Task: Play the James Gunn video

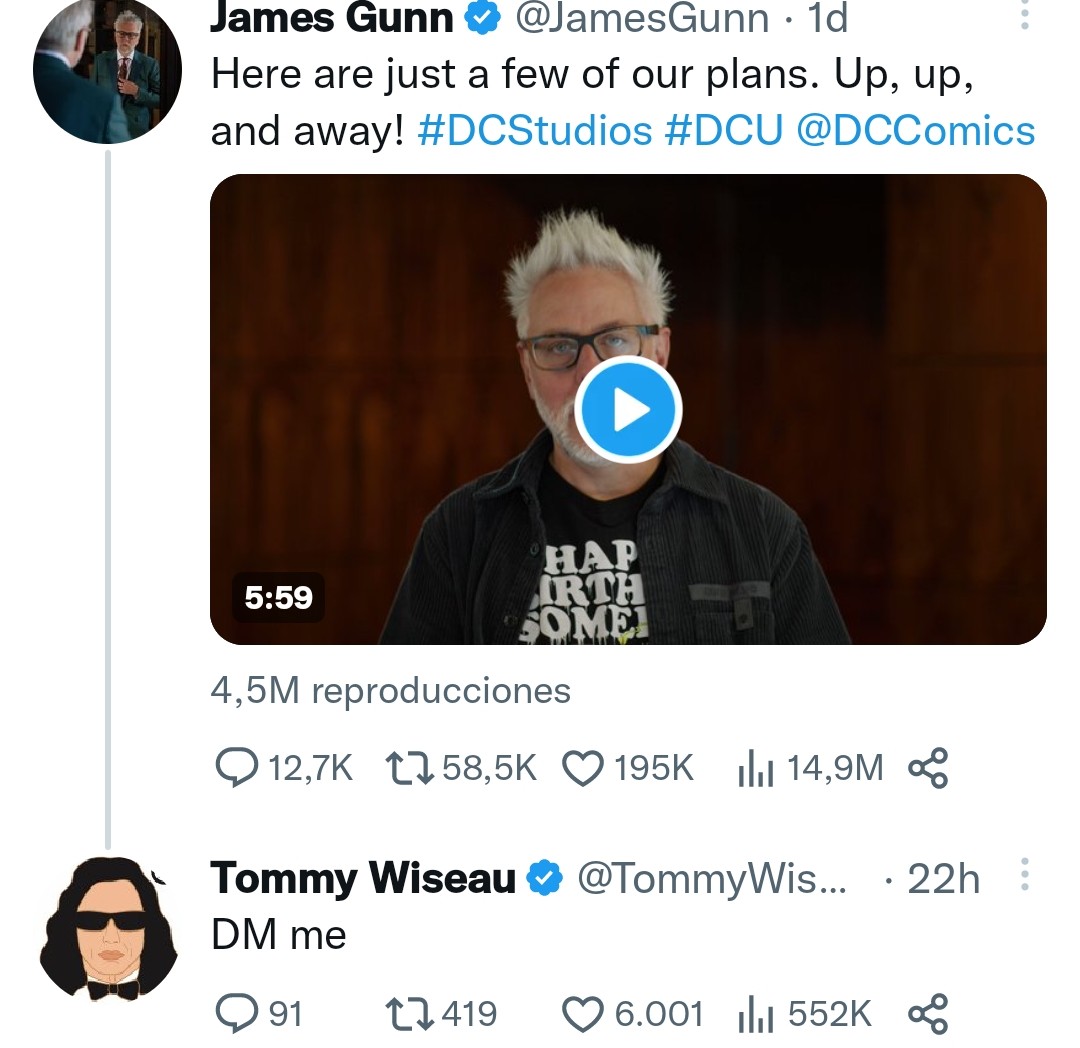Action: (x=627, y=409)
